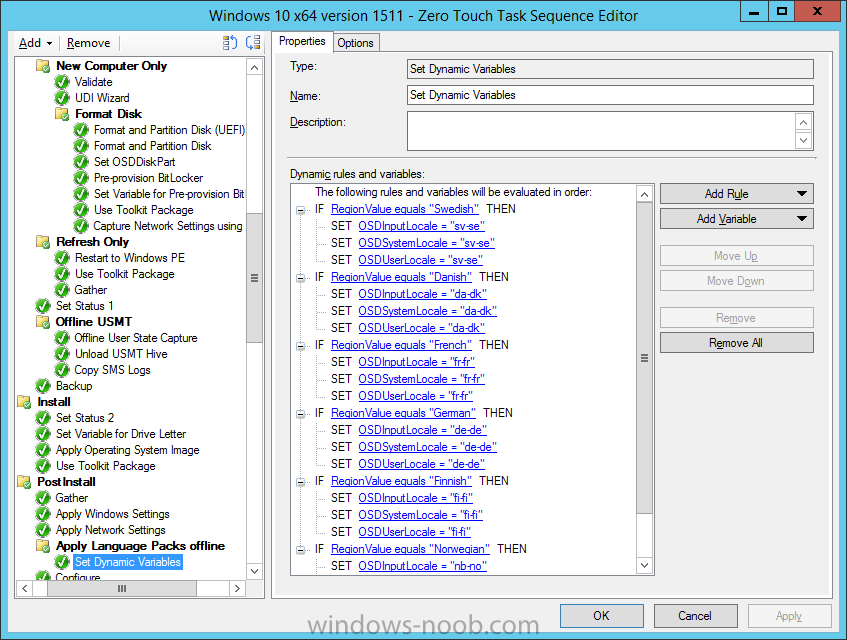Image resolution: width=847 pixels, height=640 pixels.
Task: Collapse the German rule node
Action: [300, 414]
